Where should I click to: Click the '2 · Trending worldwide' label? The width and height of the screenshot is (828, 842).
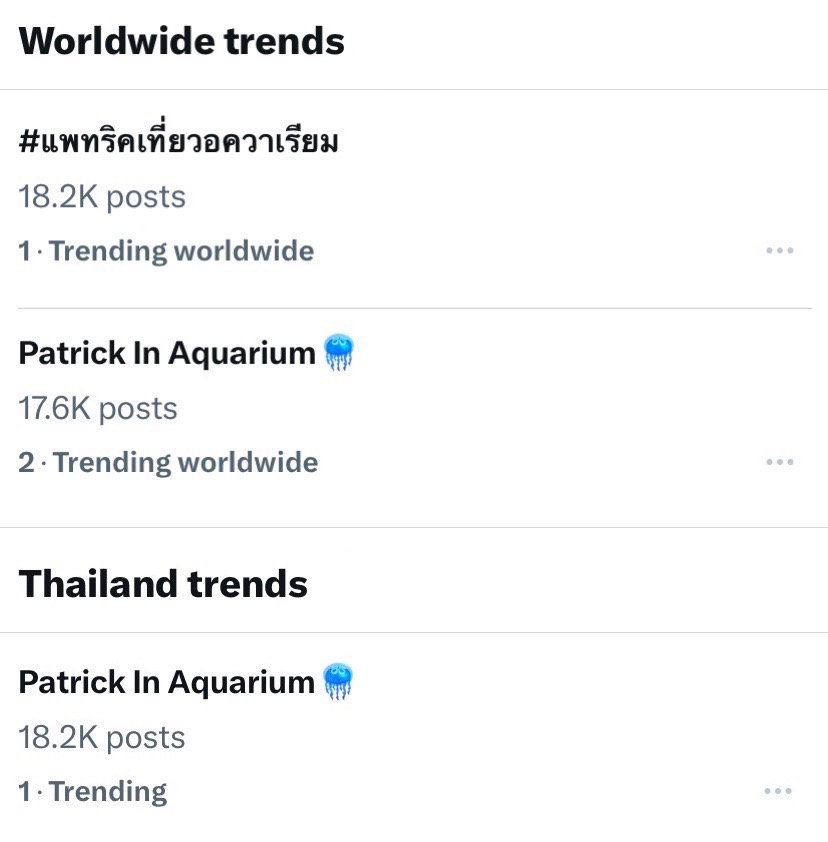coord(168,462)
